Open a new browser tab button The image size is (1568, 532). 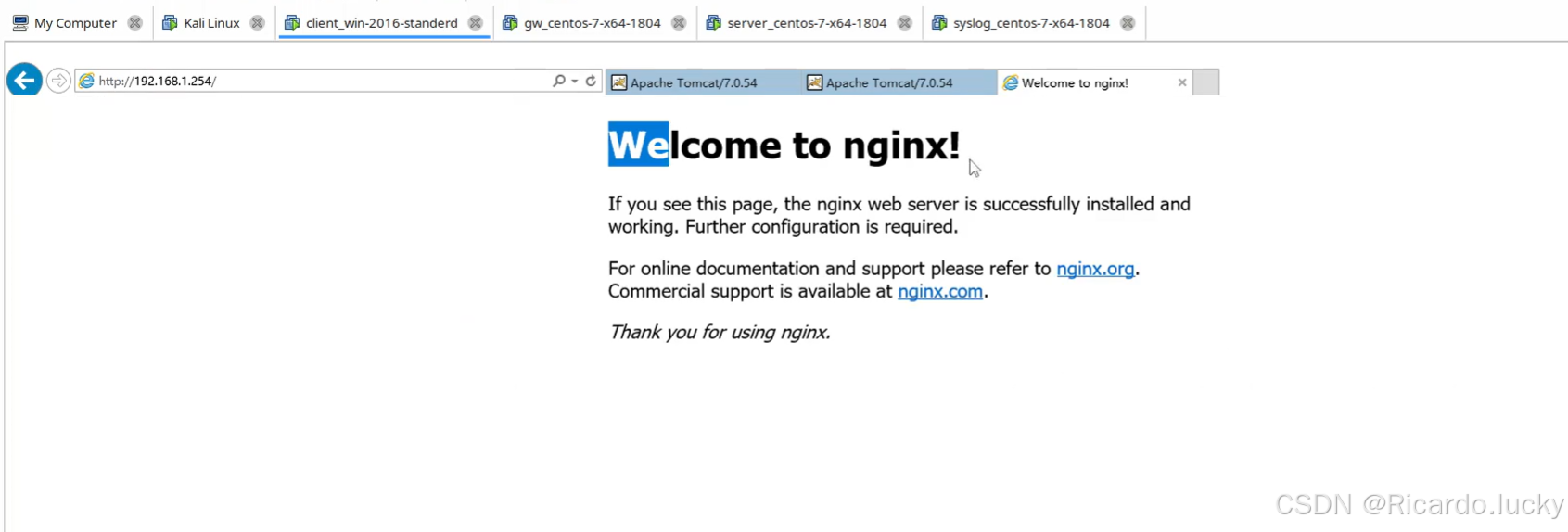click(1205, 82)
